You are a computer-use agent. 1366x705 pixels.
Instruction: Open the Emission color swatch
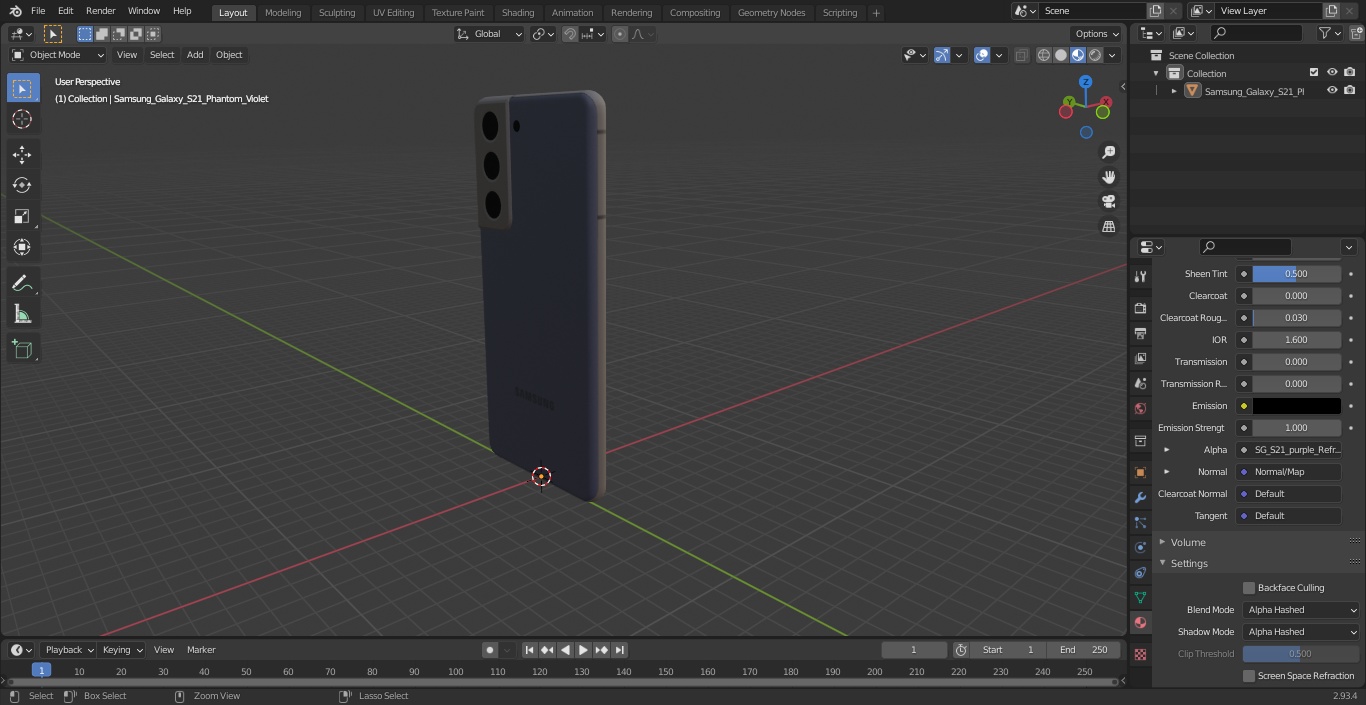[1296, 406]
